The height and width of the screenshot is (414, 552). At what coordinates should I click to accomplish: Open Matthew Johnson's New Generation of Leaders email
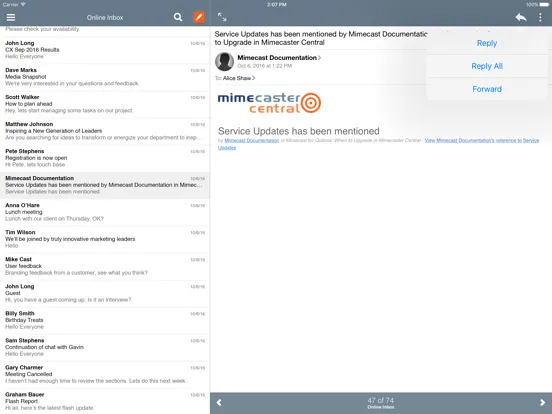click(105, 131)
